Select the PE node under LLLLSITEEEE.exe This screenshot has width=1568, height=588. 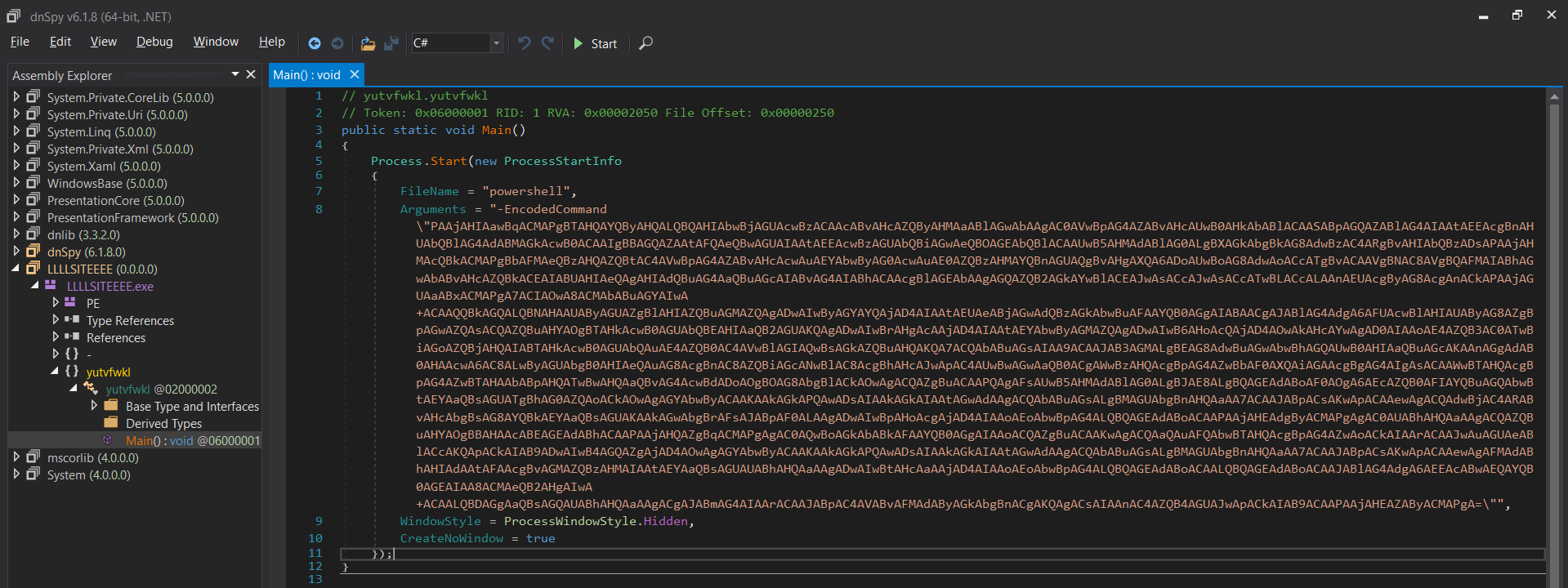click(93, 304)
